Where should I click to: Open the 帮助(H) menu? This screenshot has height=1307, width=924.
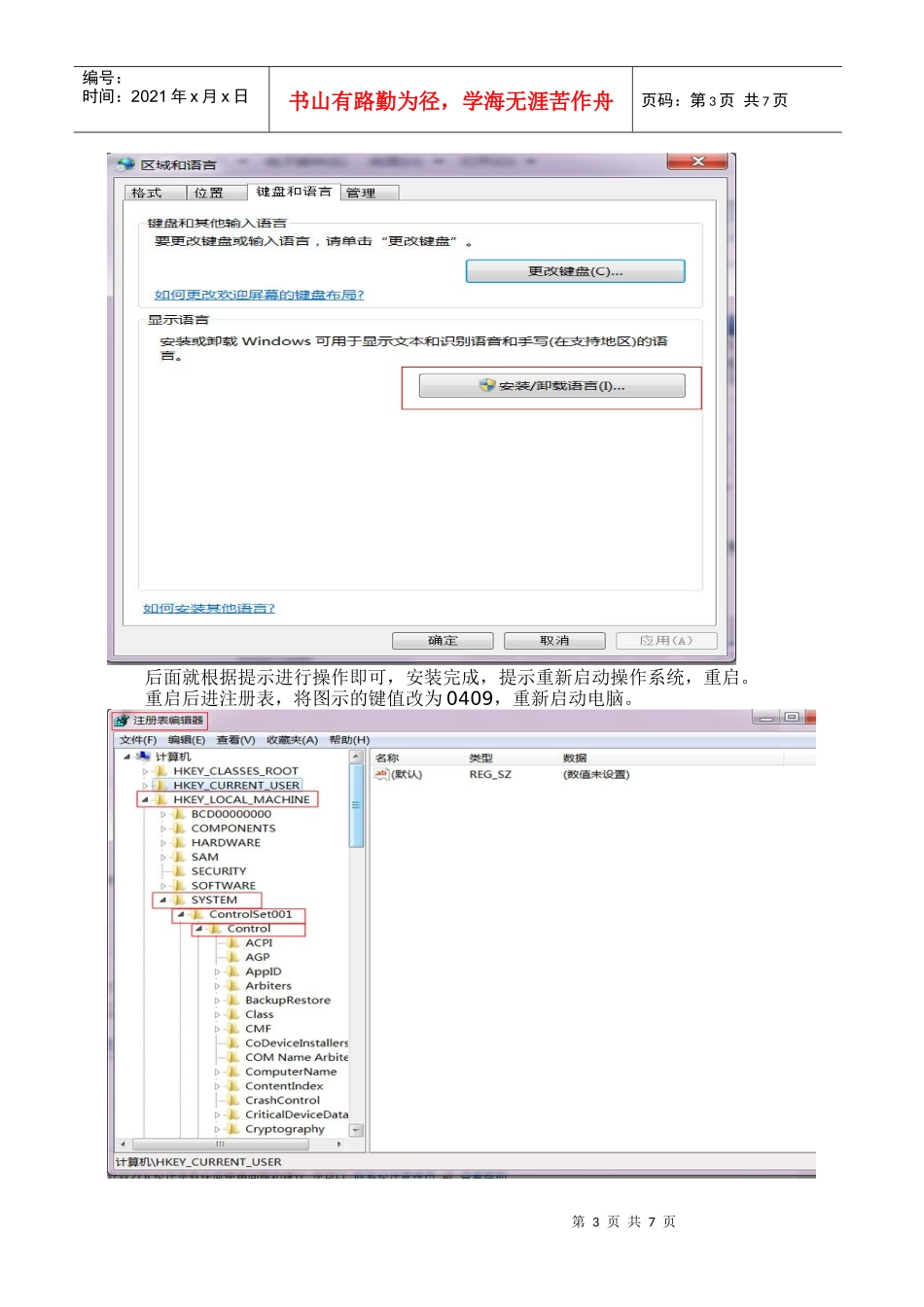[349, 740]
